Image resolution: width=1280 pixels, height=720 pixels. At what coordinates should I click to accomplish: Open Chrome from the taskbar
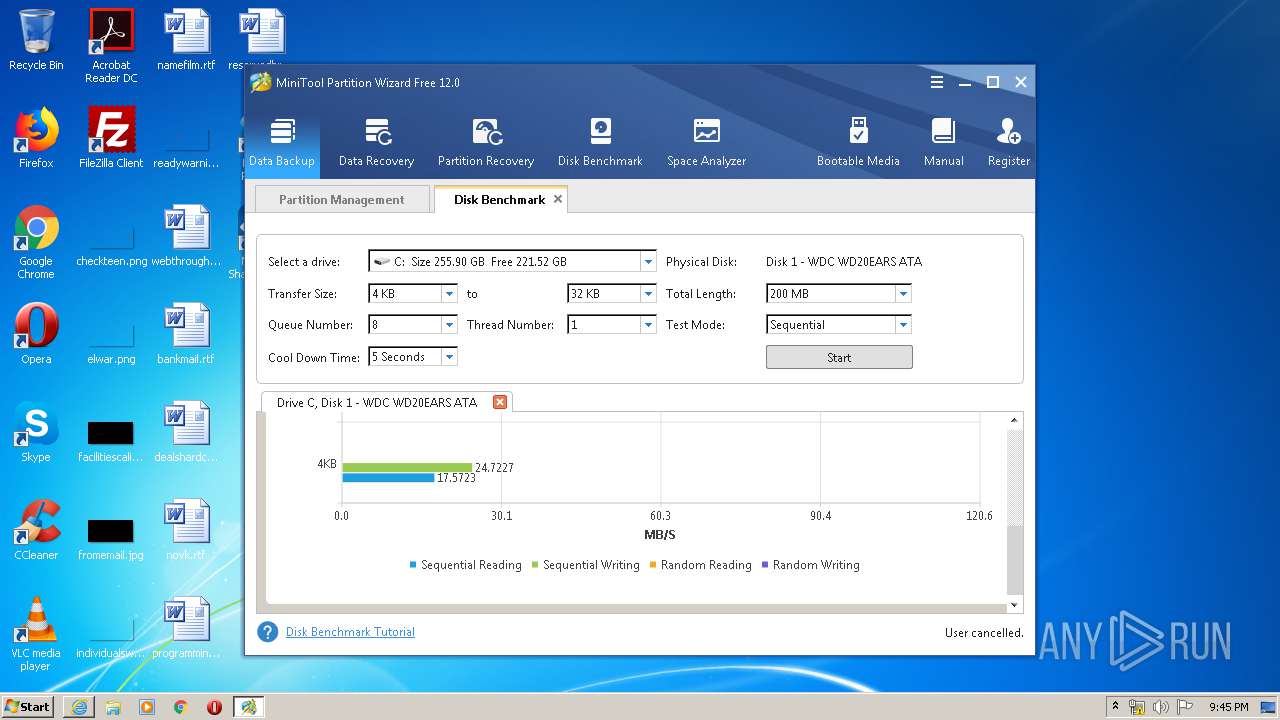[180, 707]
